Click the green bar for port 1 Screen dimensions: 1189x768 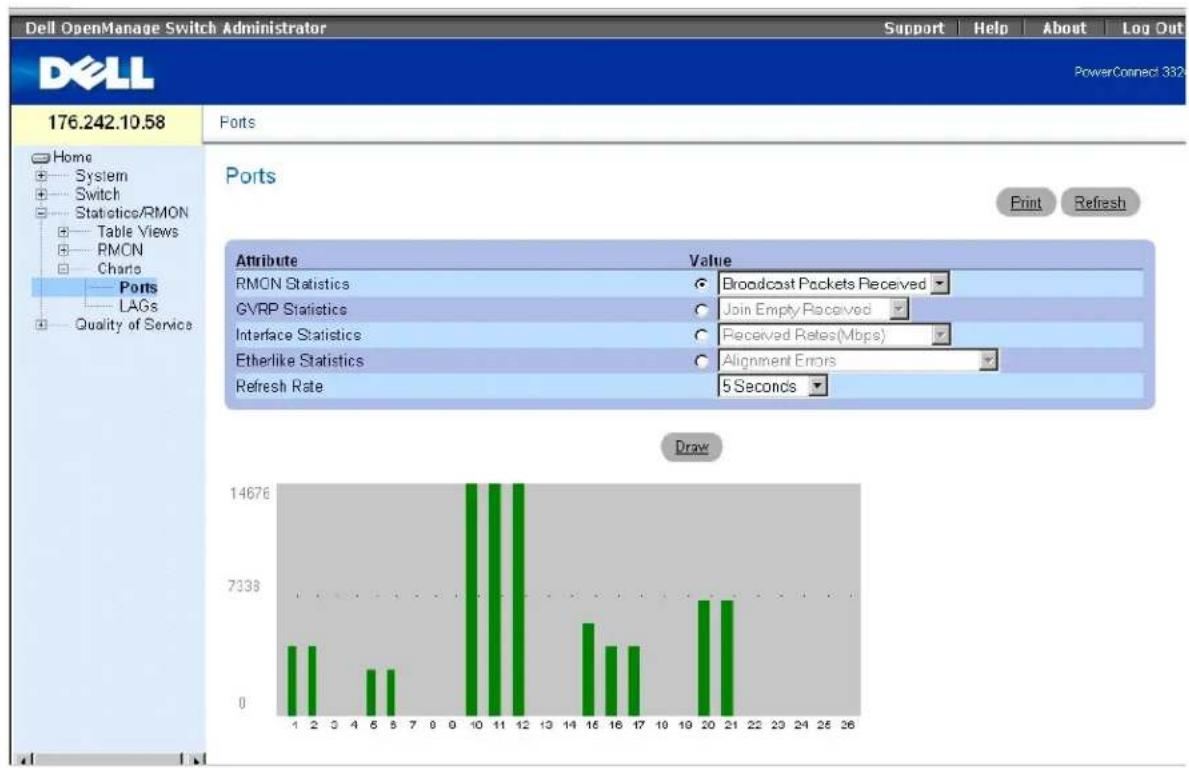tap(293, 681)
